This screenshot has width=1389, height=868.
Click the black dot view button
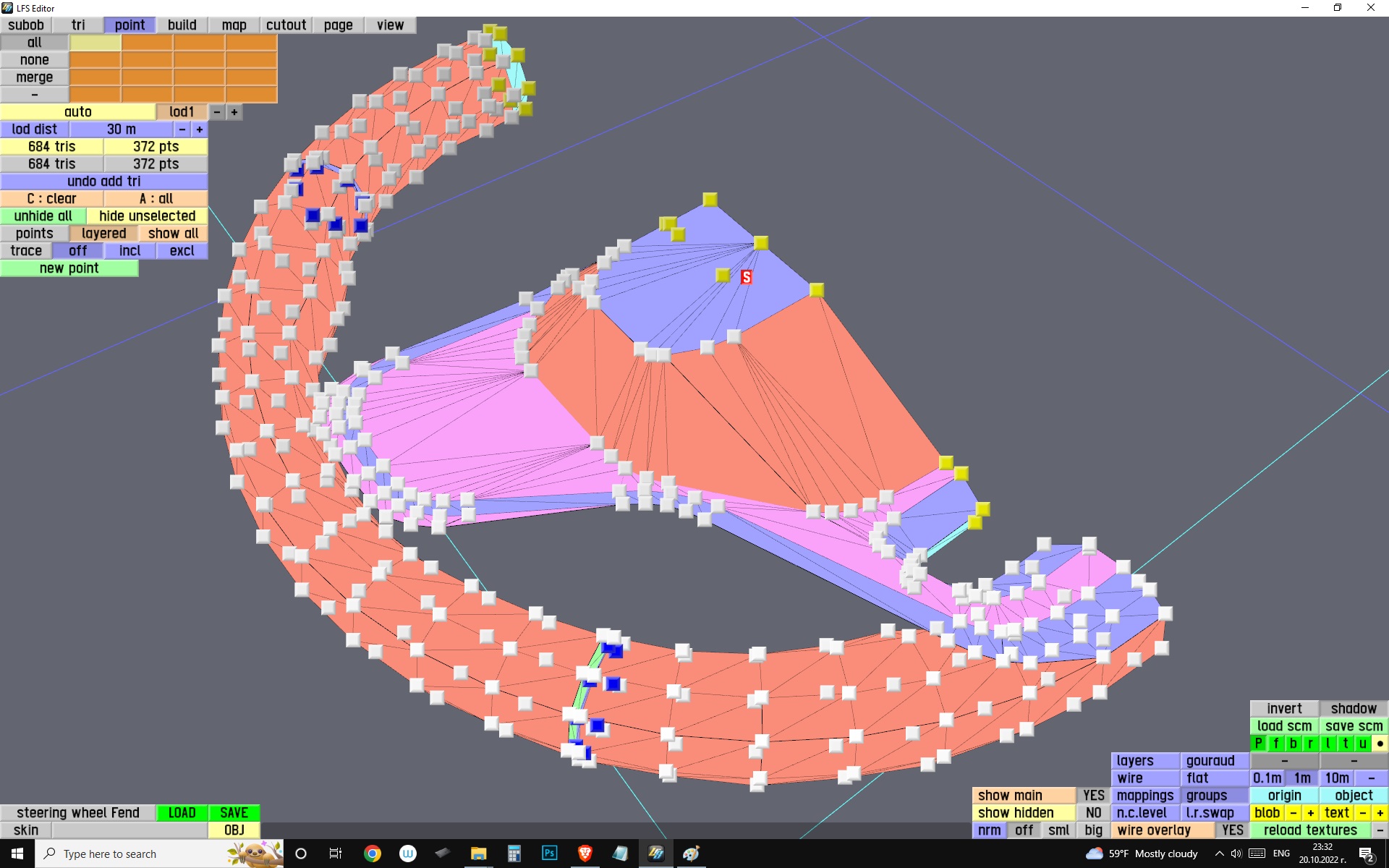[x=1380, y=744]
